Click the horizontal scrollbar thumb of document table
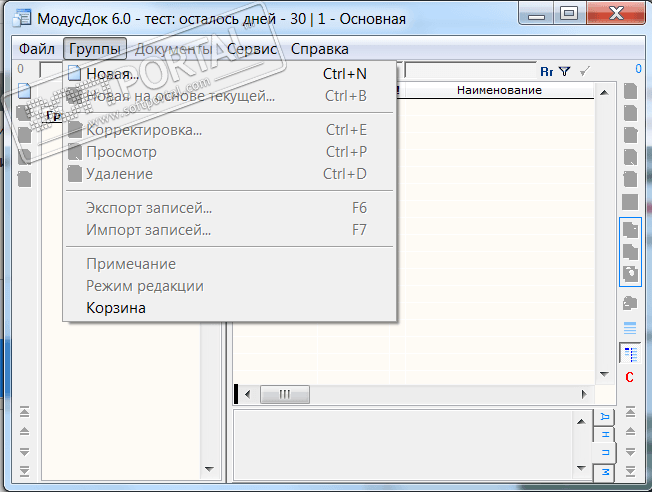Image resolution: width=652 pixels, height=492 pixels. pyautogui.click(x=285, y=394)
